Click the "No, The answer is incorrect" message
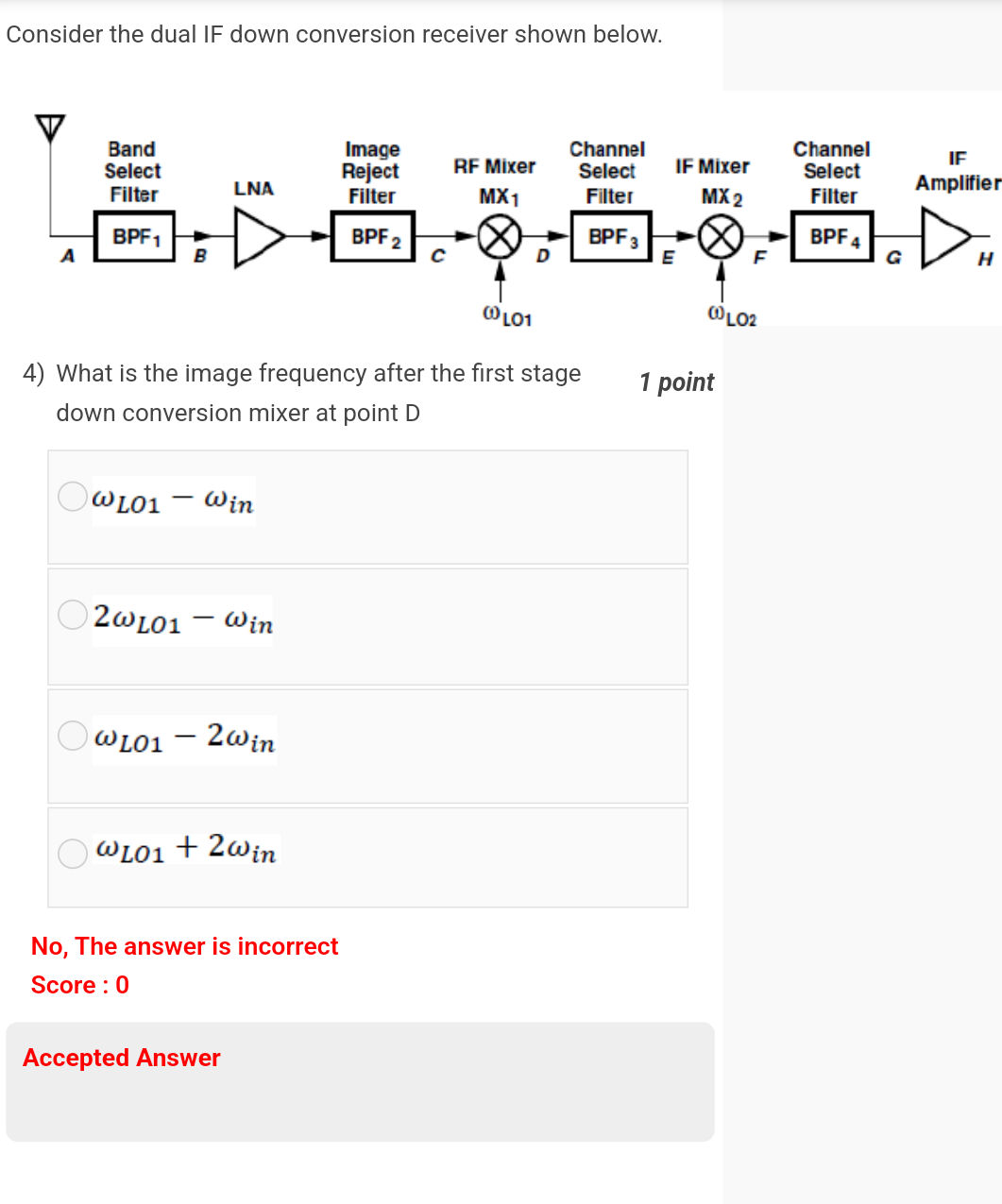 pos(184,946)
